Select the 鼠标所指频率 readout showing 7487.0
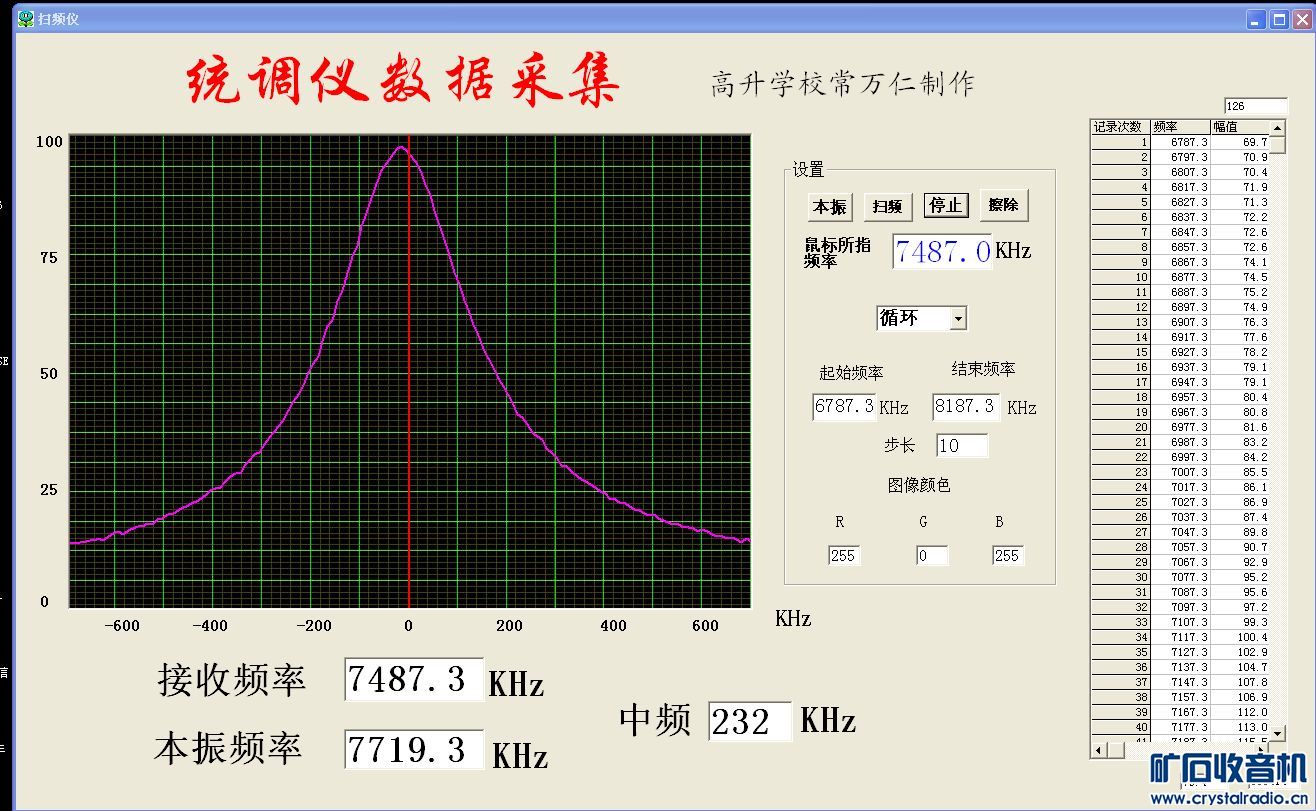The width and height of the screenshot is (1316, 811). tap(942, 251)
